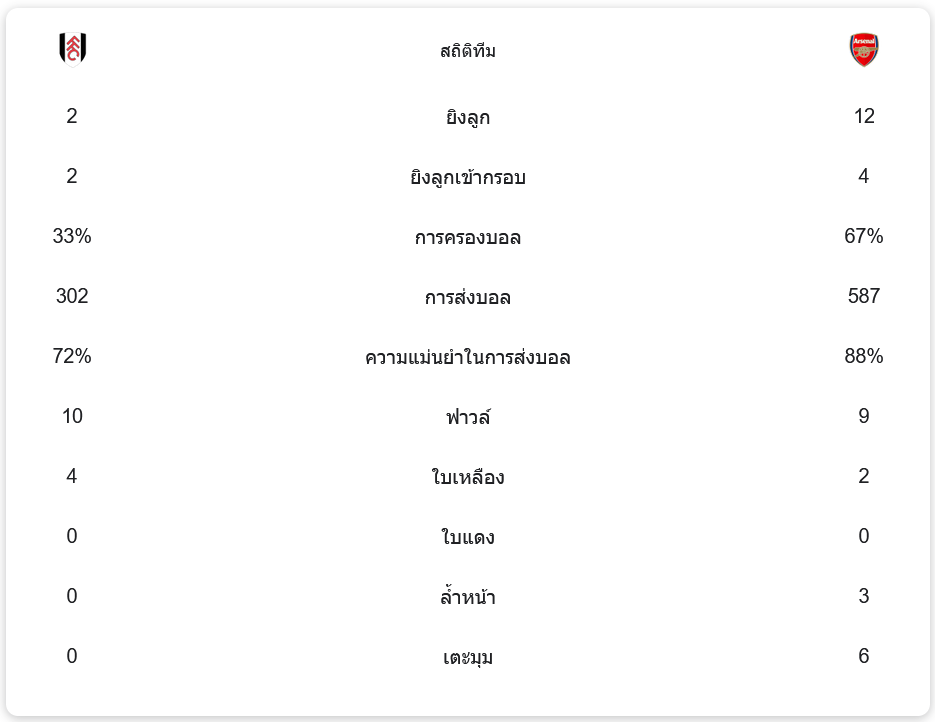Click Fulham's possession value 33%

tap(72, 236)
